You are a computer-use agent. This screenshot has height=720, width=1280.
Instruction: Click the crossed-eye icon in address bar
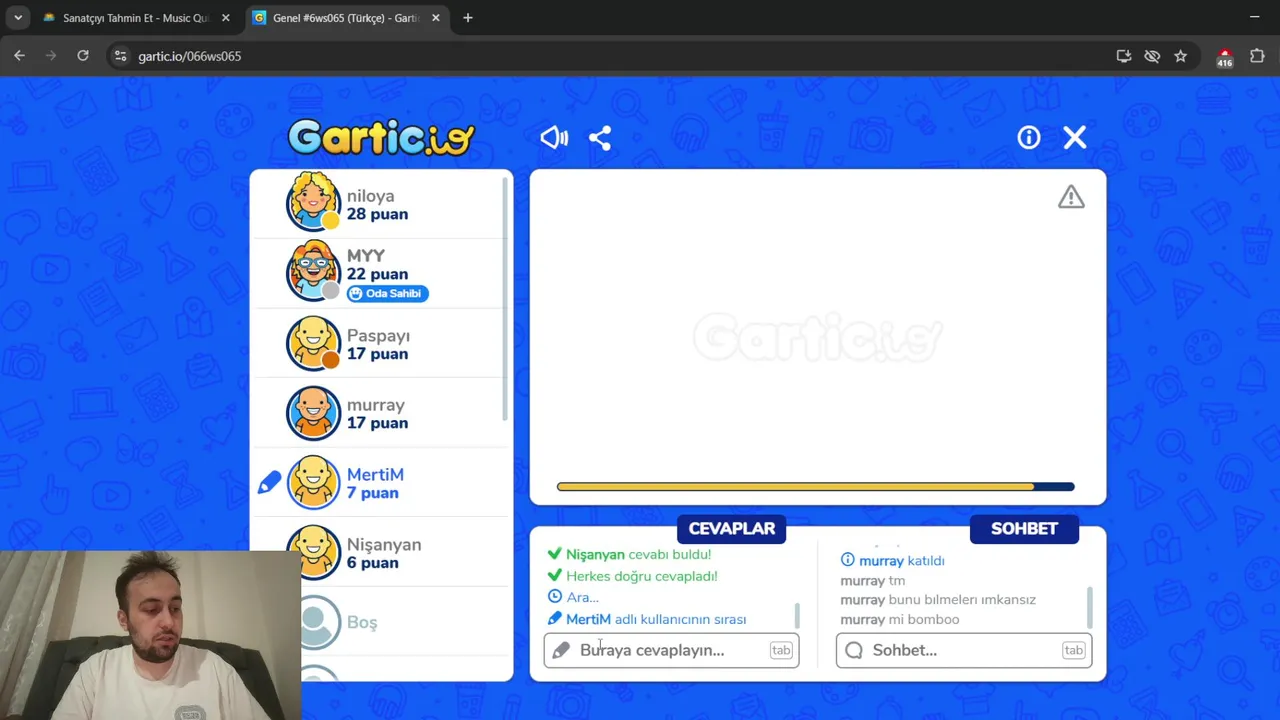(x=1152, y=56)
